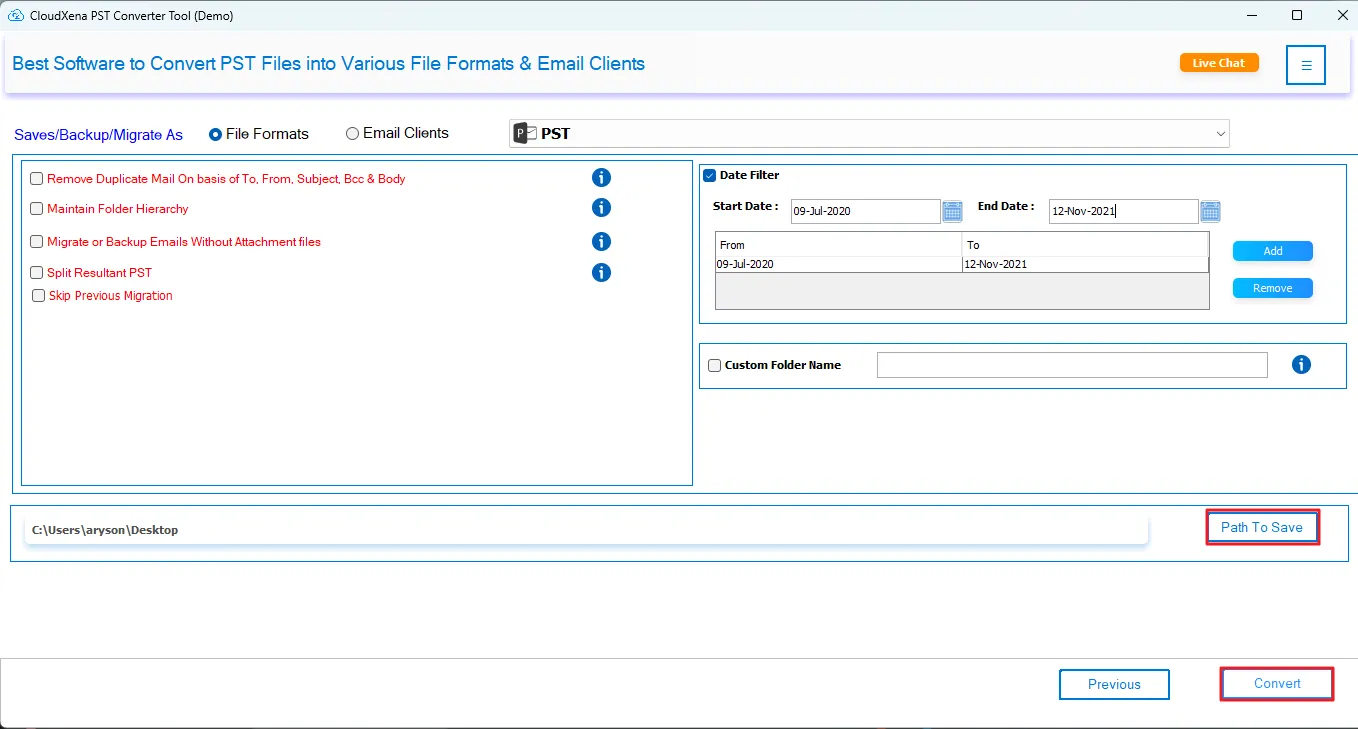Image resolution: width=1358 pixels, height=729 pixels.
Task: Open the Start Date calendar picker
Action: (952, 211)
